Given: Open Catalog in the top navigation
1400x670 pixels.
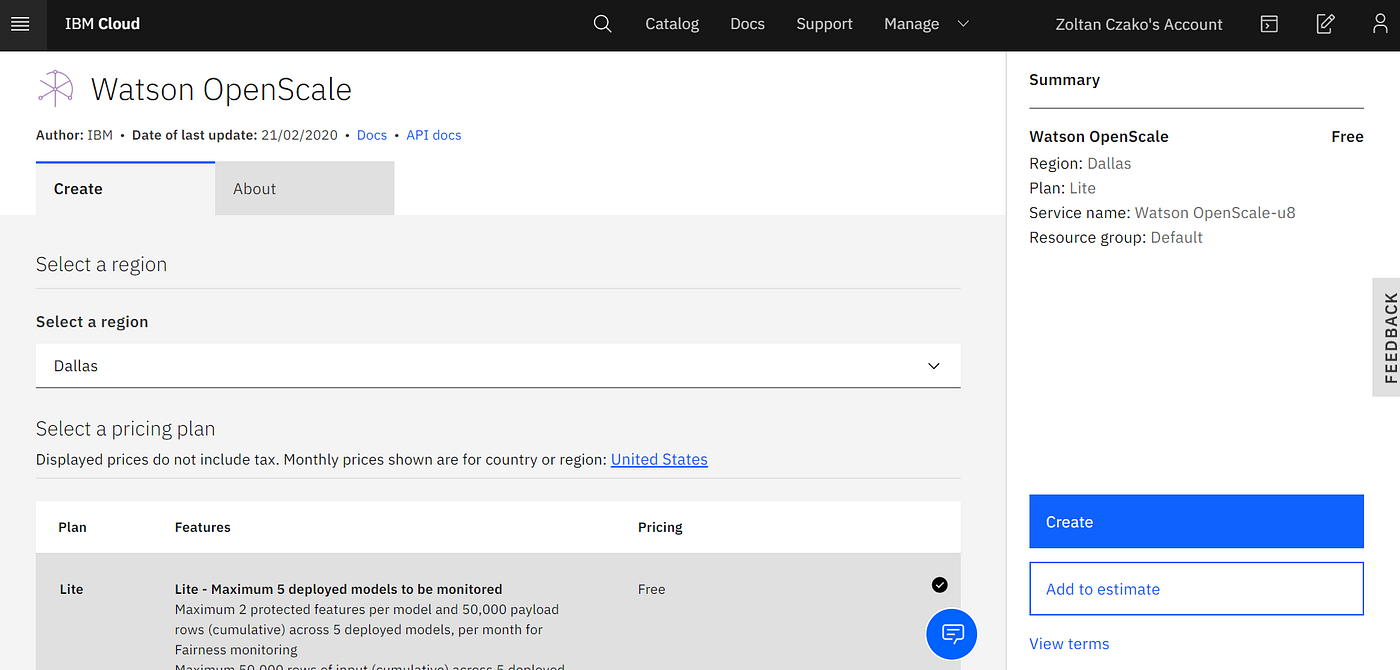Looking at the screenshot, I should pos(672,24).
